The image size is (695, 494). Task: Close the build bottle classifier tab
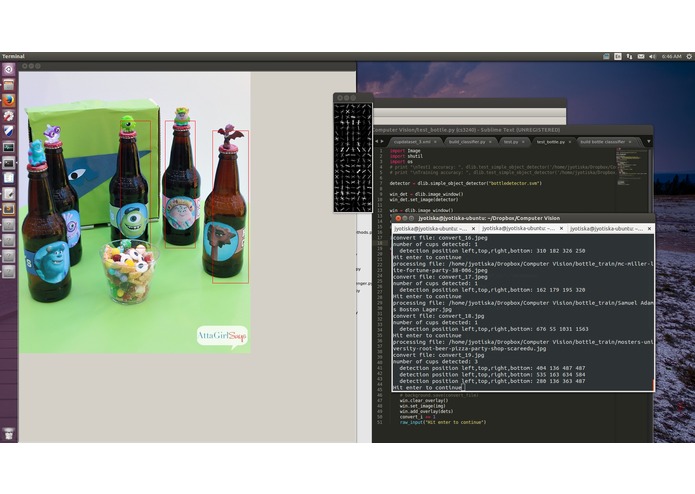point(630,142)
